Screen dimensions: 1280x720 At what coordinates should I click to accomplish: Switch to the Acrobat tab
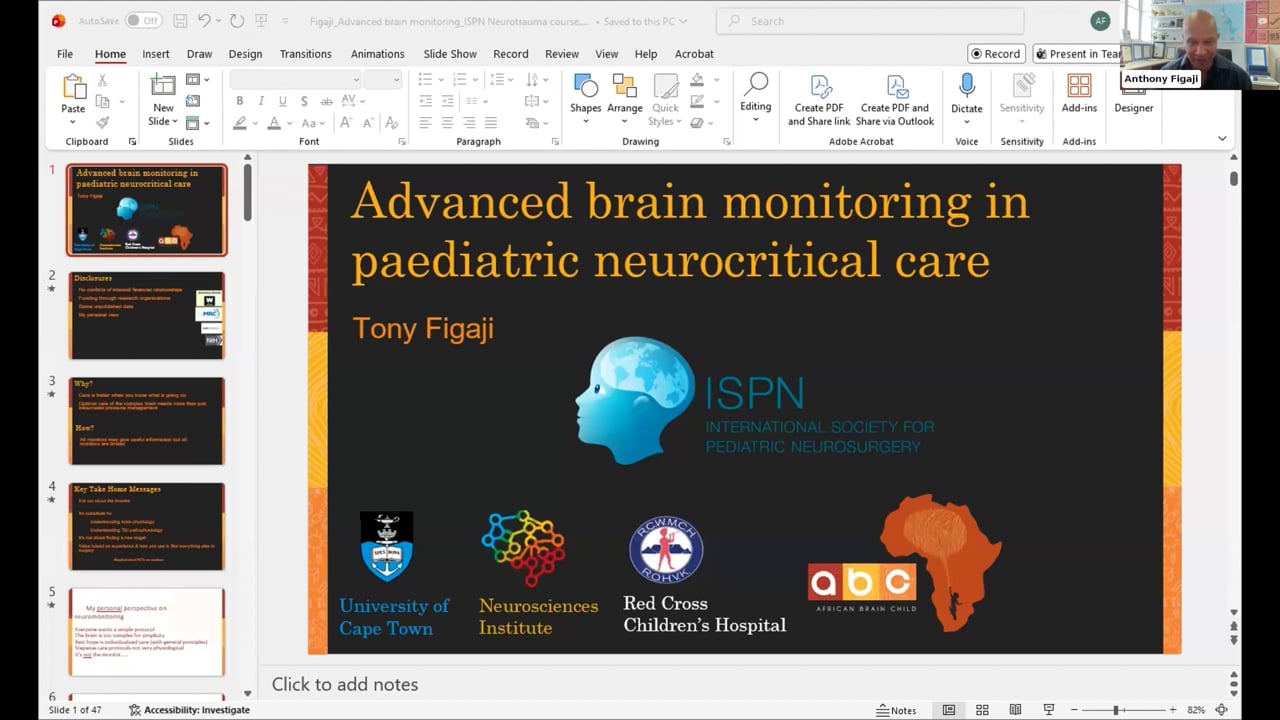pos(694,54)
